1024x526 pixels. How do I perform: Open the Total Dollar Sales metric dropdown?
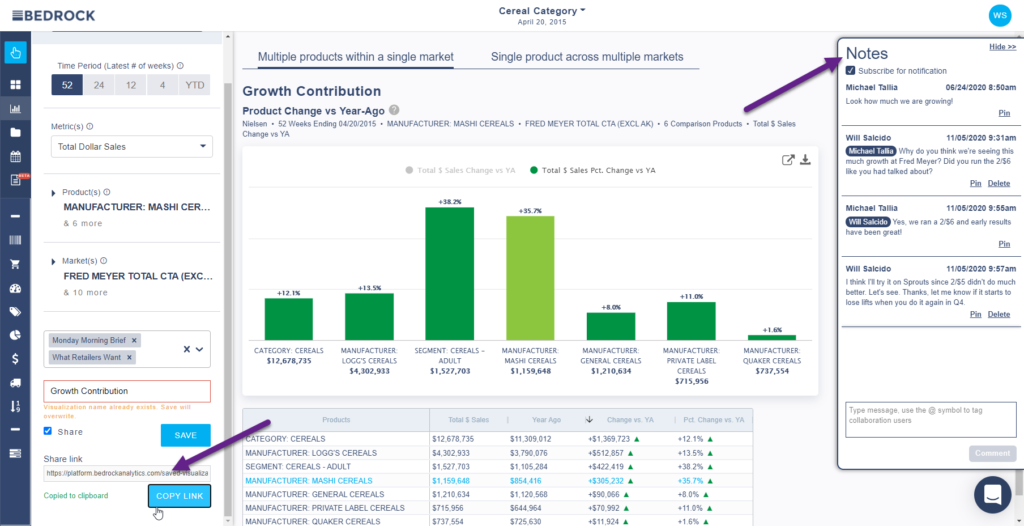pos(132,147)
